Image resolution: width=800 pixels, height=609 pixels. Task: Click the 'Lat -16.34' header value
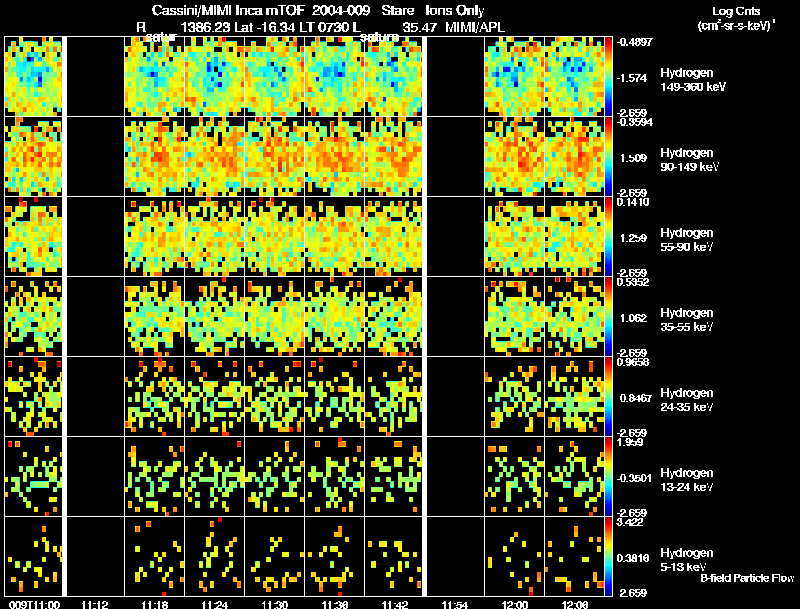tap(265, 27)
